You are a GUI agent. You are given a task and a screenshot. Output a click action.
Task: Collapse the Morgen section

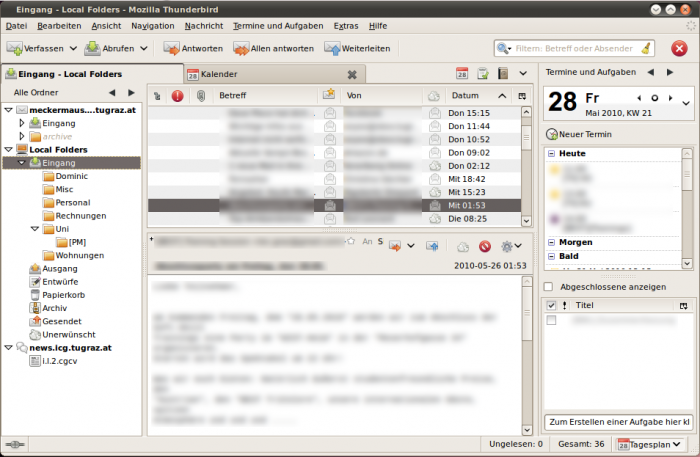click(551, 242)
